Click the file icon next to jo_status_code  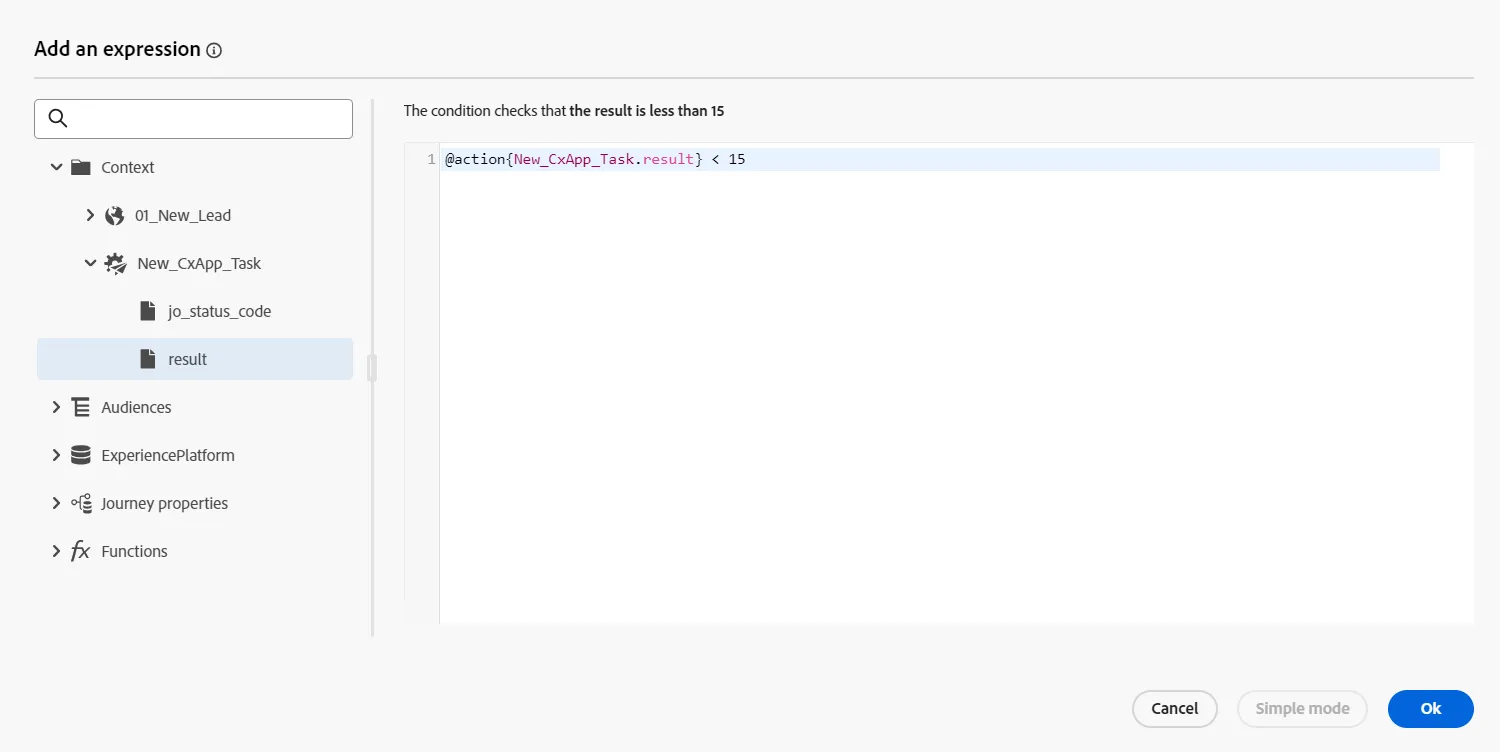click(x=148, y=311)
